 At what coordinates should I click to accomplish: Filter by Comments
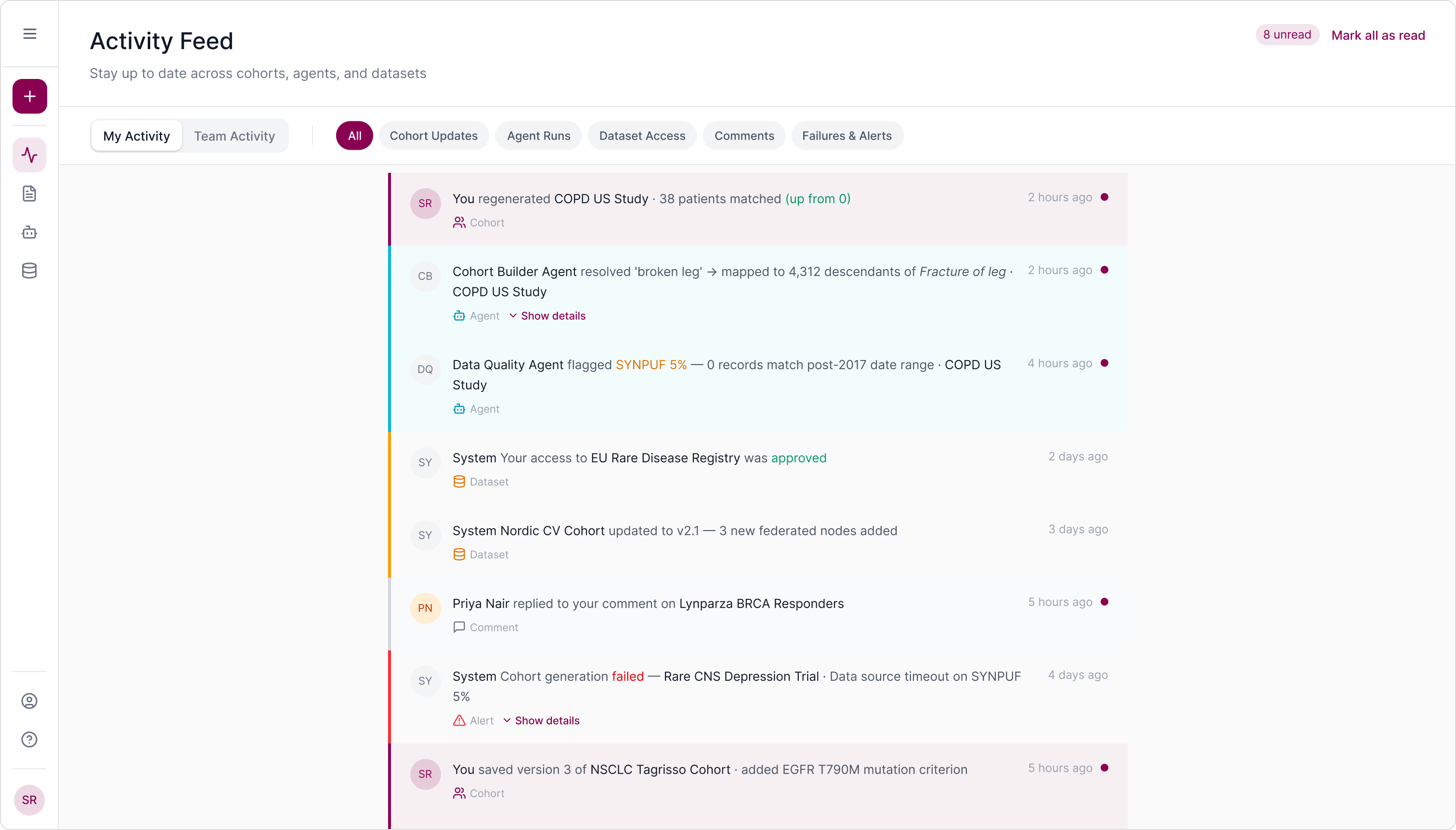click(x=744, y=136)
